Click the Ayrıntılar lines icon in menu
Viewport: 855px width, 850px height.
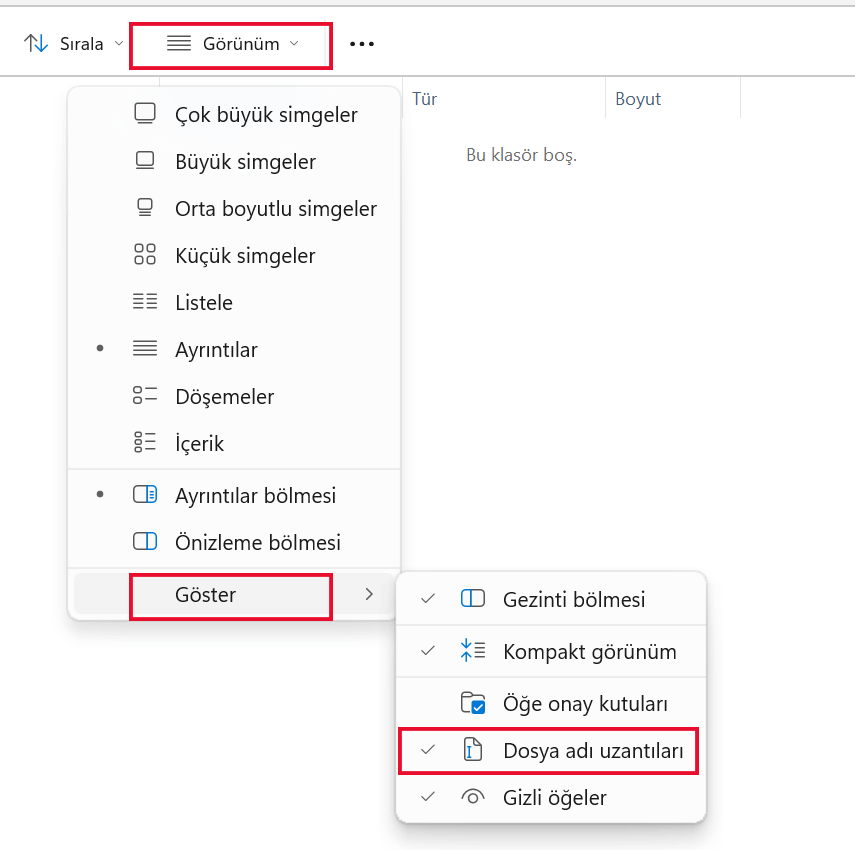[x=145, y=348]
